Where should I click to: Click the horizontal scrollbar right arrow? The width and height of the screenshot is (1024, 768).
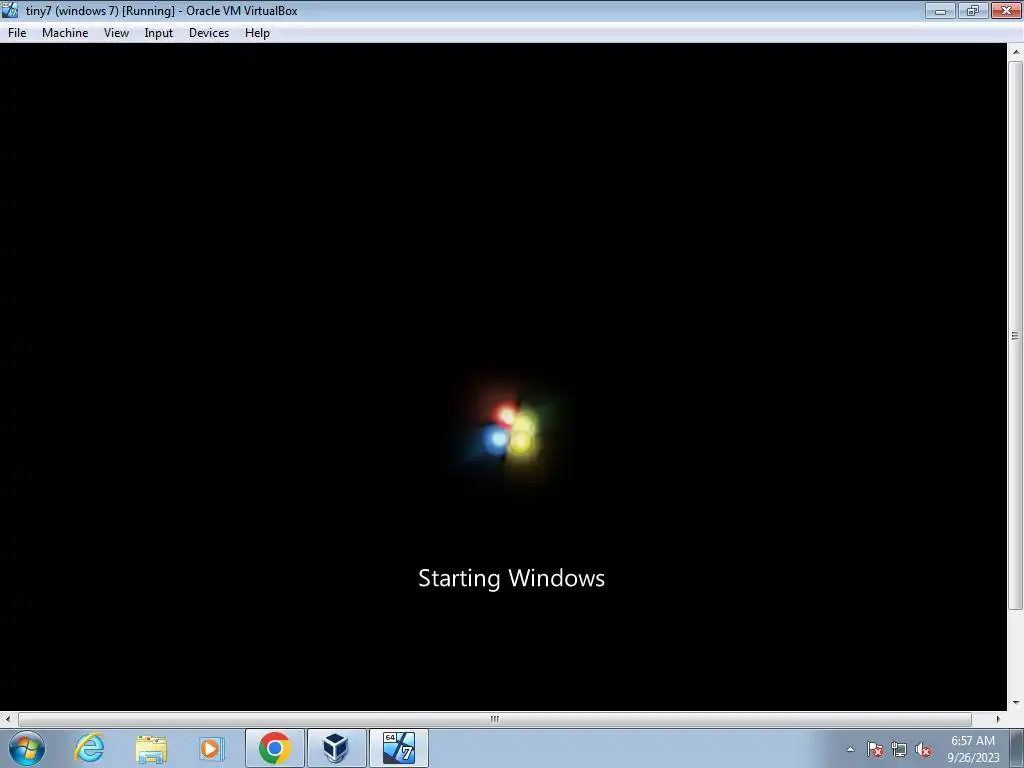(x=998, y=719)
